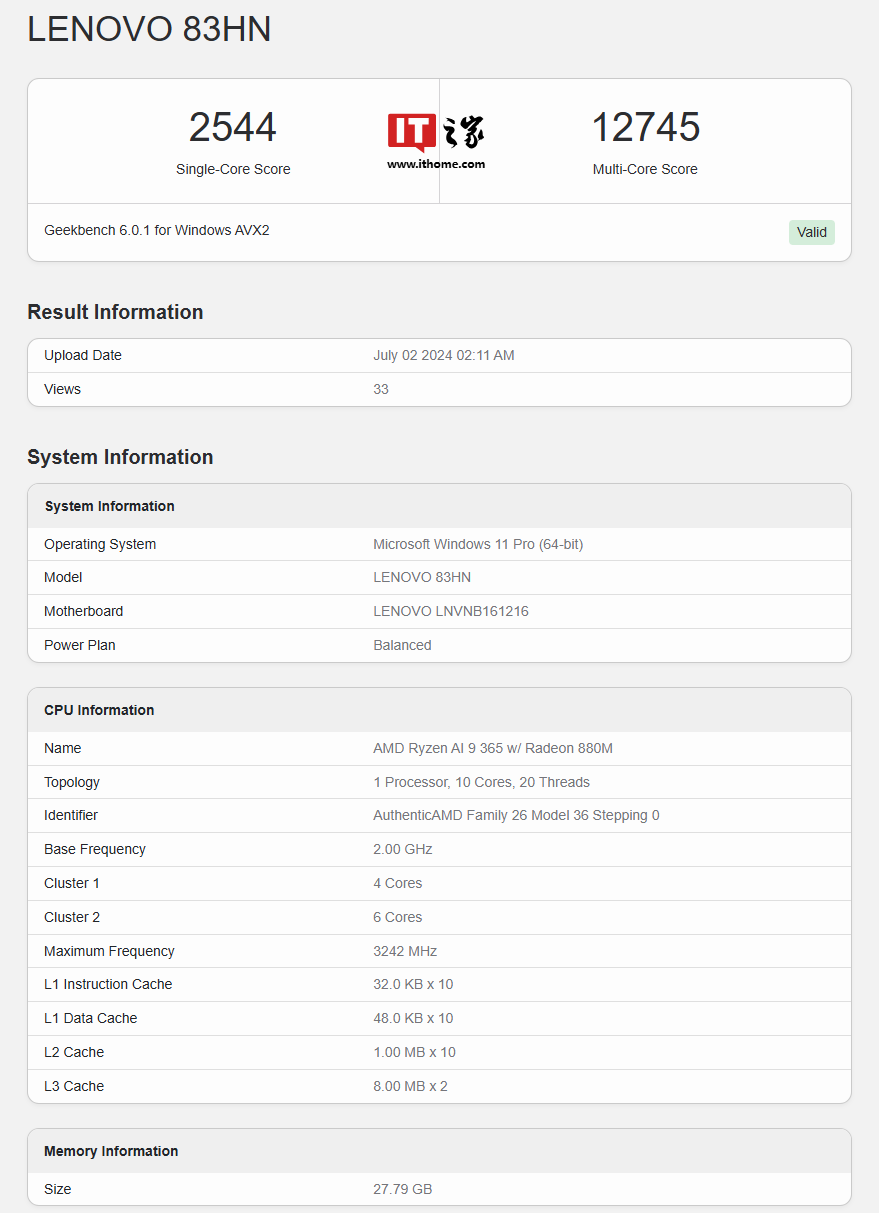
Task: Click the Single-Core Score value 2544
Action: (232, 128)
